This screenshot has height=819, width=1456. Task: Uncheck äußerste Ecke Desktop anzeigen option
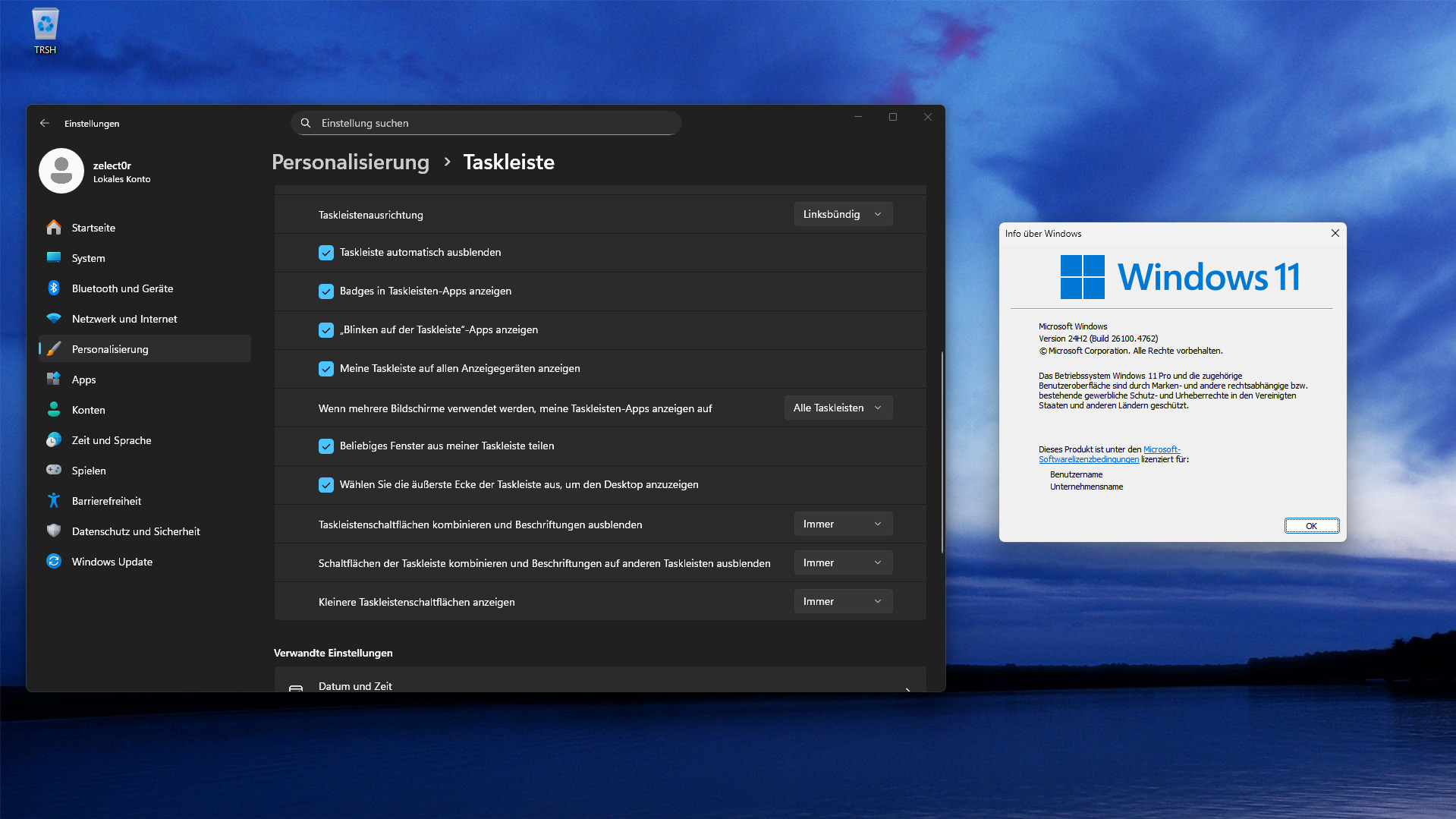tap(326, 485)
